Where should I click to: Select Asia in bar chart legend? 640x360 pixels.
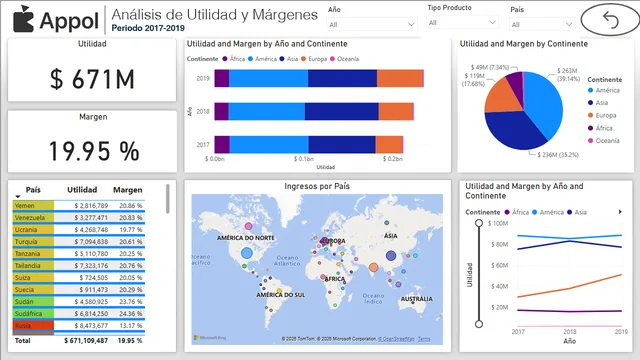pyautogui.click(x=289, y=59)
